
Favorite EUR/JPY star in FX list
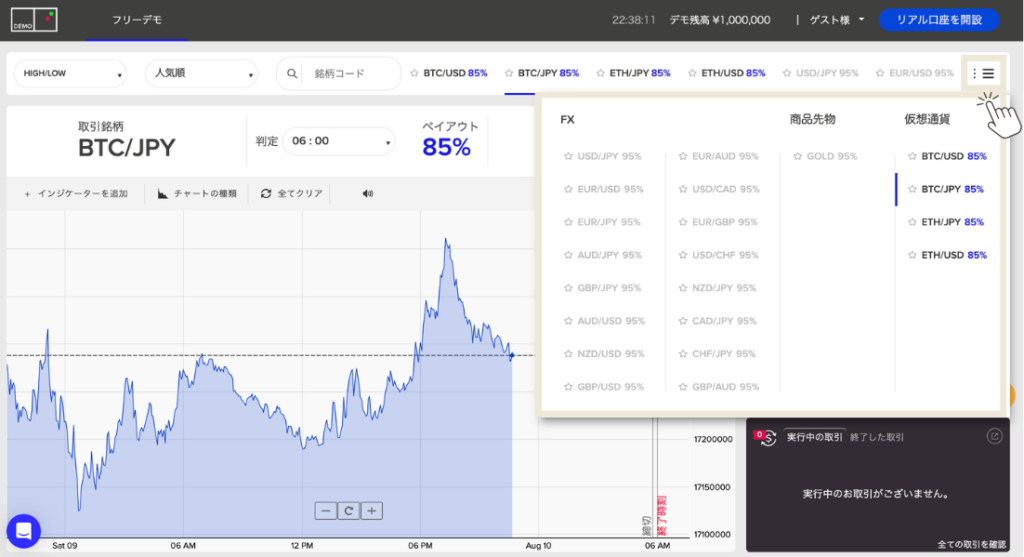(x=568, y=222)
